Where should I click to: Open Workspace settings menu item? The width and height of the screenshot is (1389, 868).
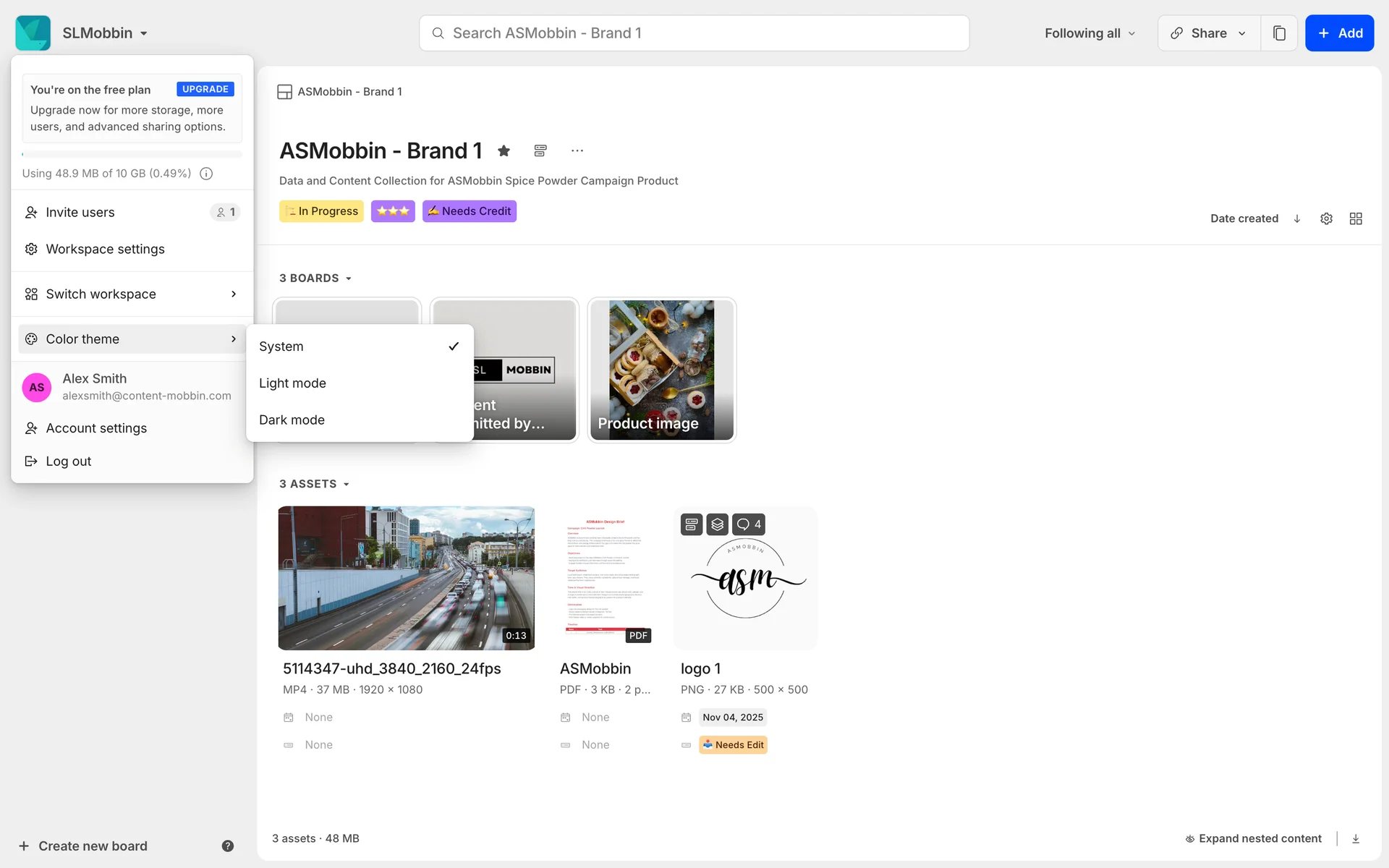click(x=106, y=249)
